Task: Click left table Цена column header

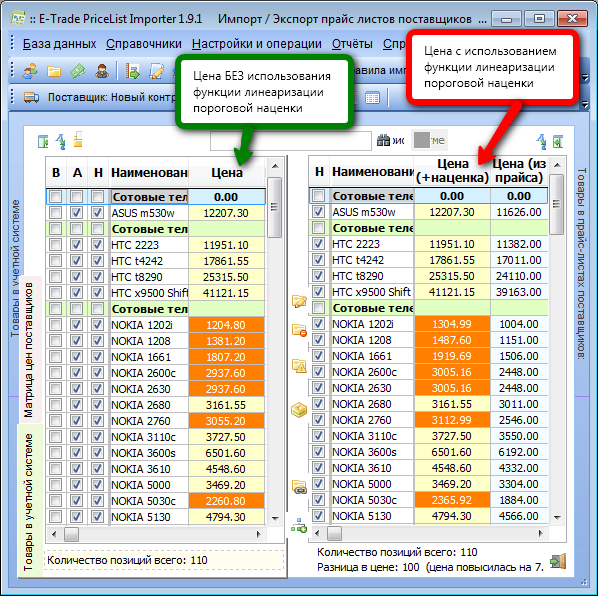Action: click(227, 172)
